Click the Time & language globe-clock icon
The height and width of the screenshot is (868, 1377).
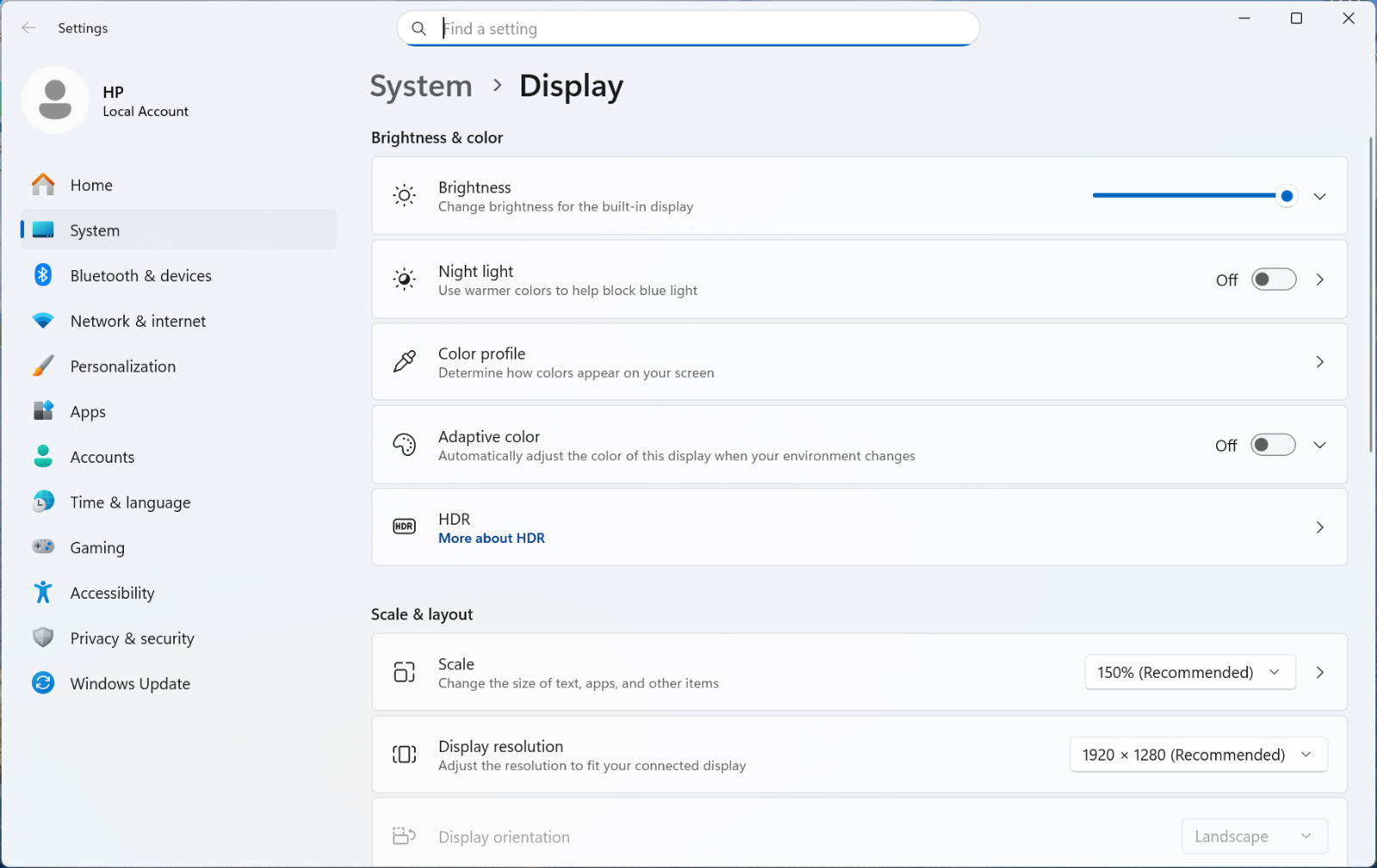point(43,502)
